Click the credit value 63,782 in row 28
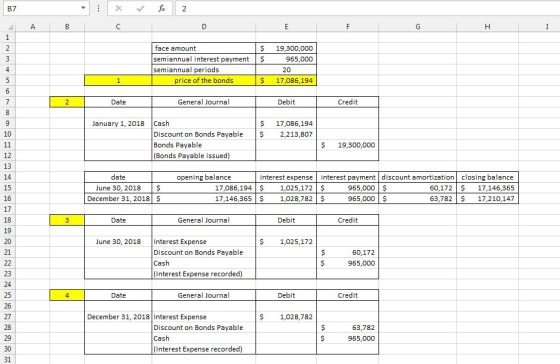 point(348,328)
